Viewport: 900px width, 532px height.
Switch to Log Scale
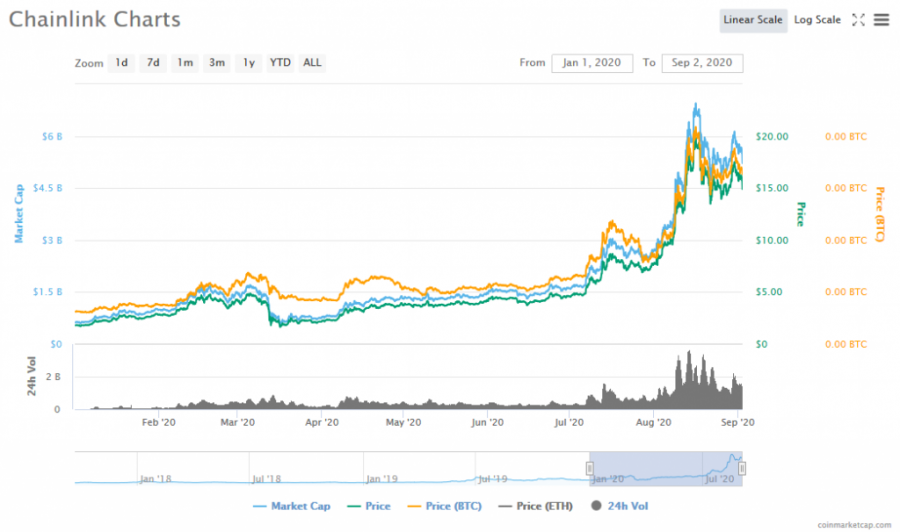(x=817, y=20)
